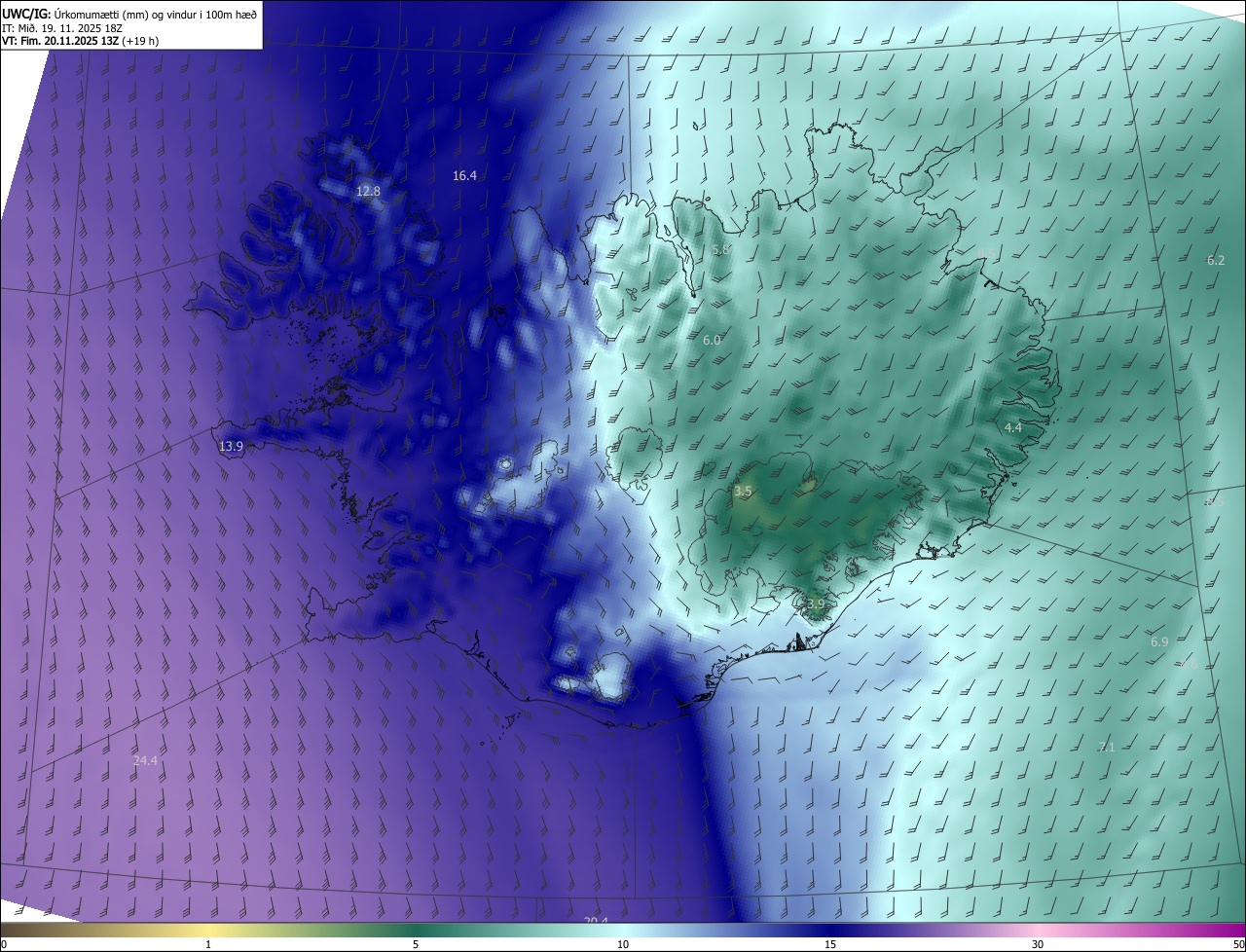
Task: Click the 6.9 value offshore to the southeast
Action: pyautogui.click(x=1159, y=641)
